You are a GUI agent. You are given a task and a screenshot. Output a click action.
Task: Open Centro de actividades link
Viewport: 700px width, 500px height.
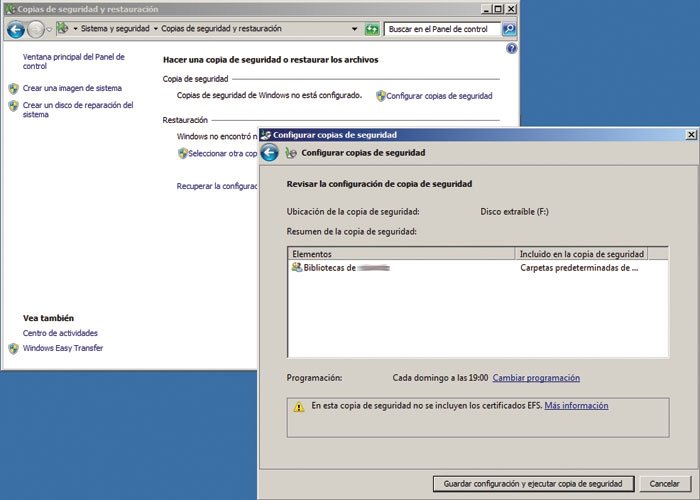coord(60,333)
